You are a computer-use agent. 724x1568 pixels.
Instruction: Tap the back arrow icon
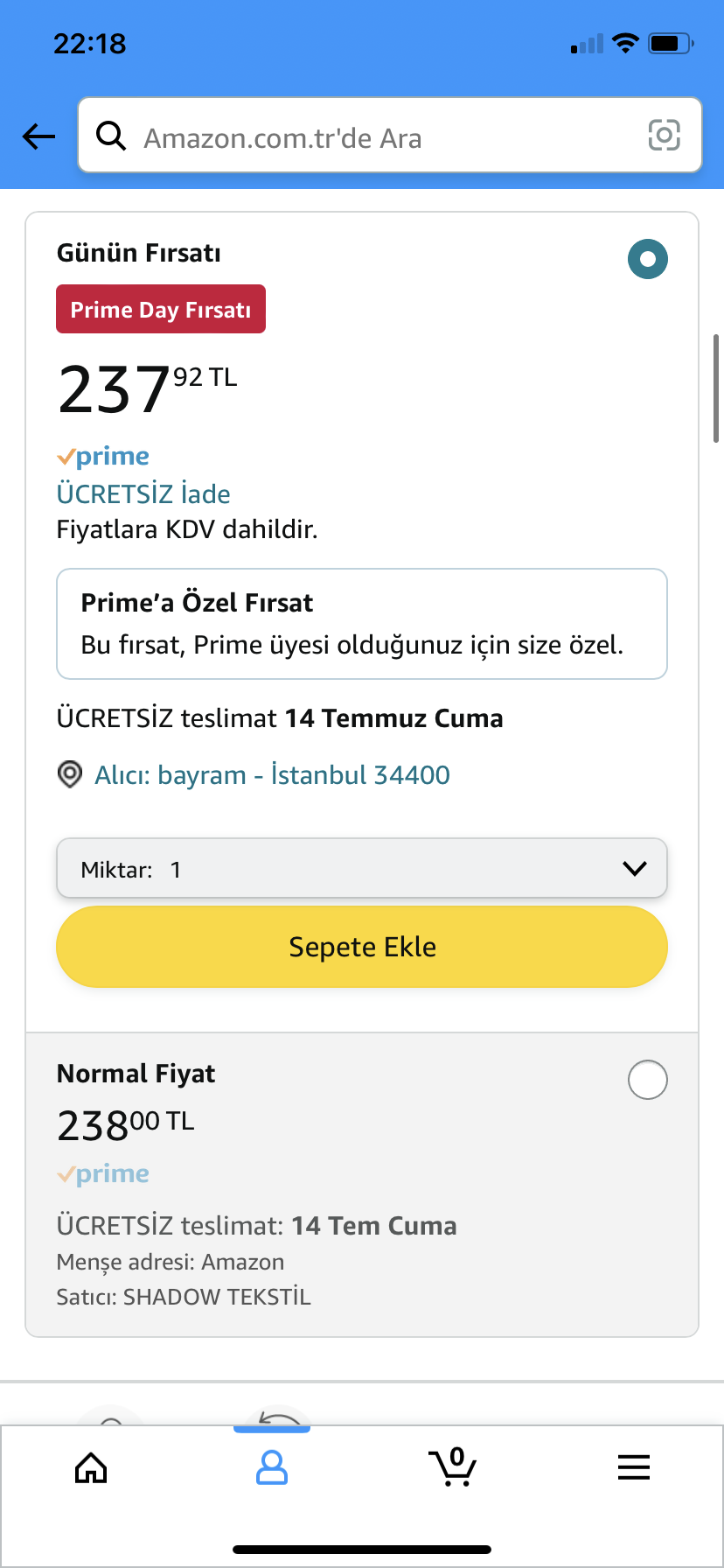[x=38, y=136]
